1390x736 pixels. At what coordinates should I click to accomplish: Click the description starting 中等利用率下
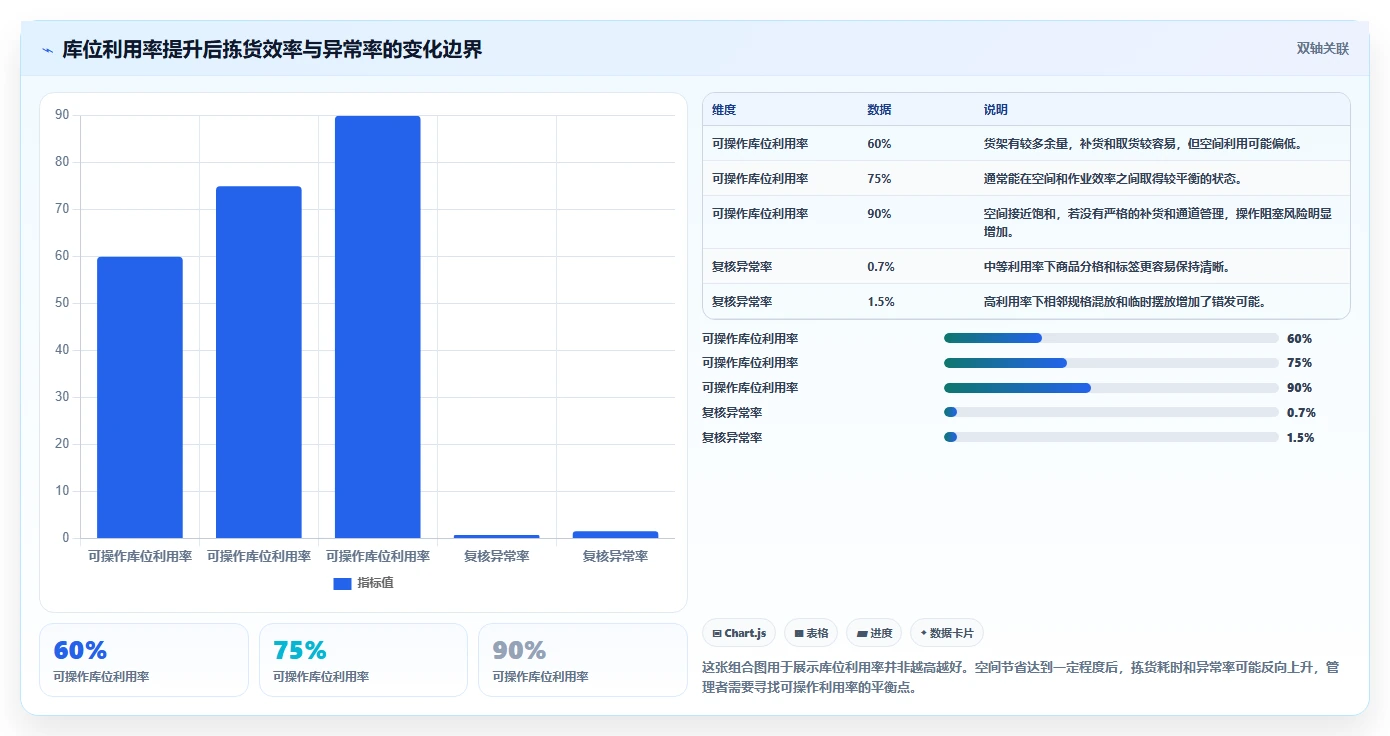click(x=1107, y=267)
